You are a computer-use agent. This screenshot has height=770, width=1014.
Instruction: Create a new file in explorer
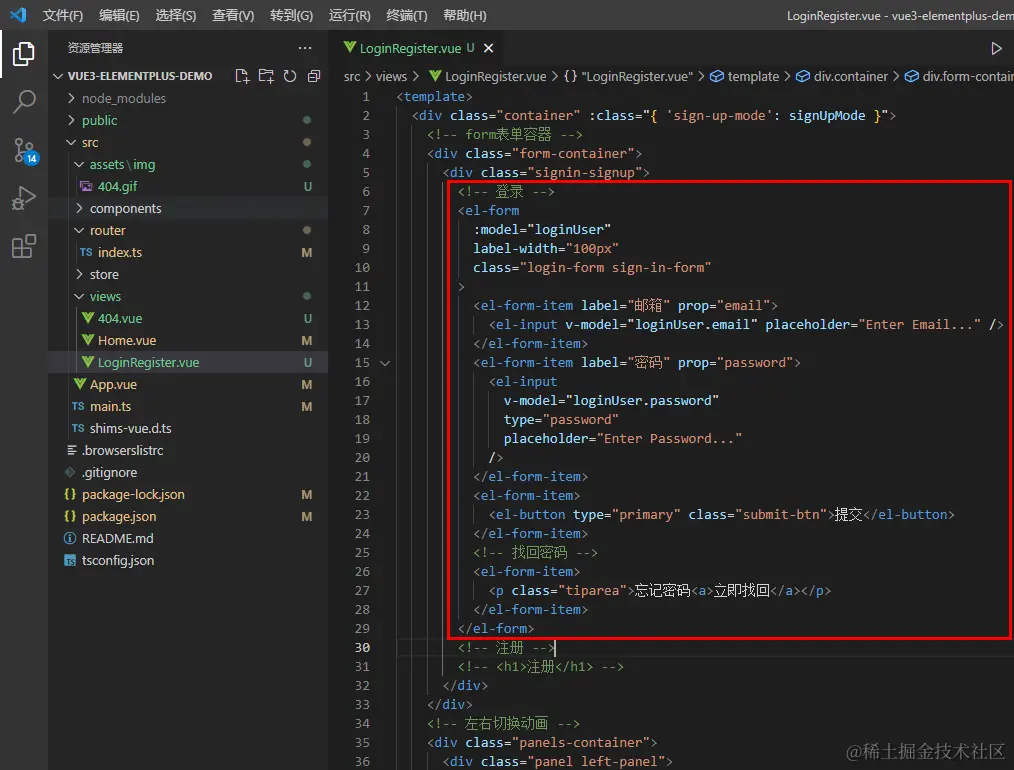tap(242, 76)
